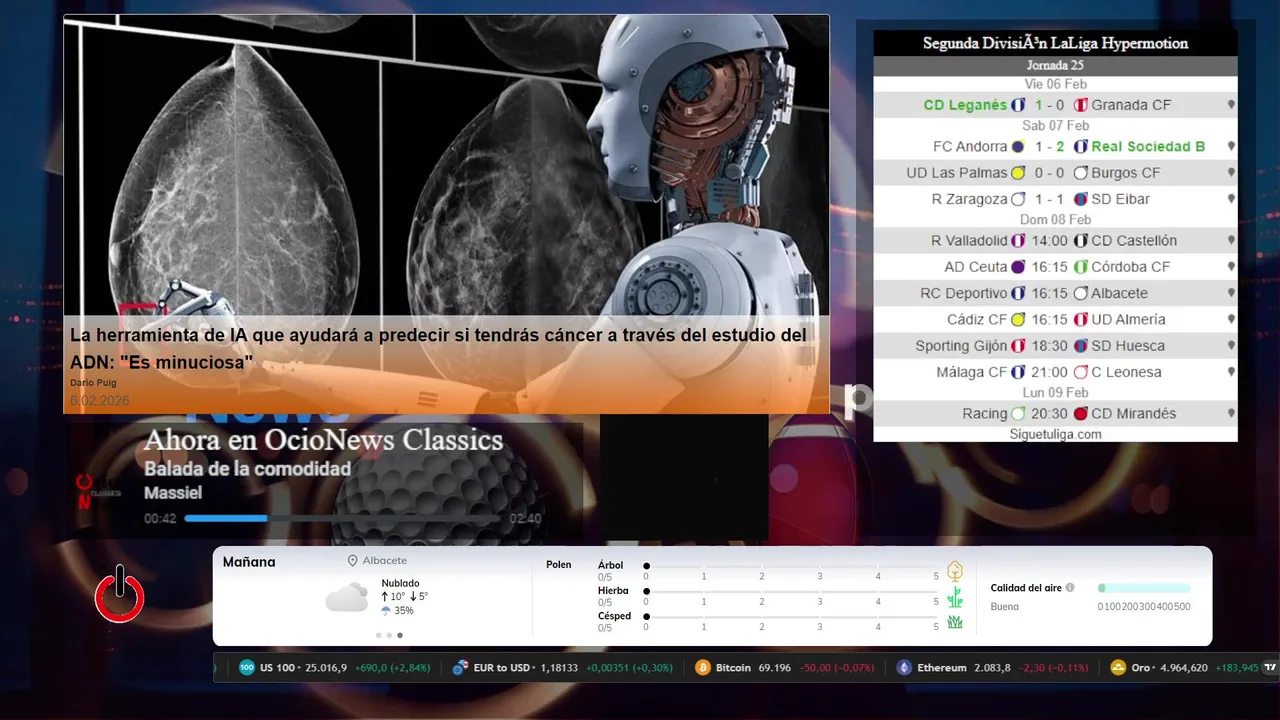The image size is (1280, 720).
Task: Click the Buena air quality label
Action: (x=1005, y=607)
